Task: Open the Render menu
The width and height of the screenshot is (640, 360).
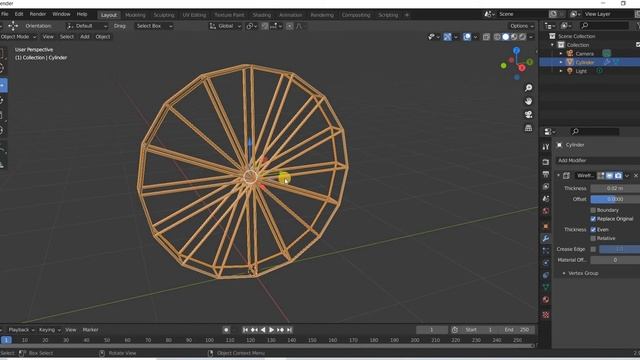Action: [x=38, y=14]
